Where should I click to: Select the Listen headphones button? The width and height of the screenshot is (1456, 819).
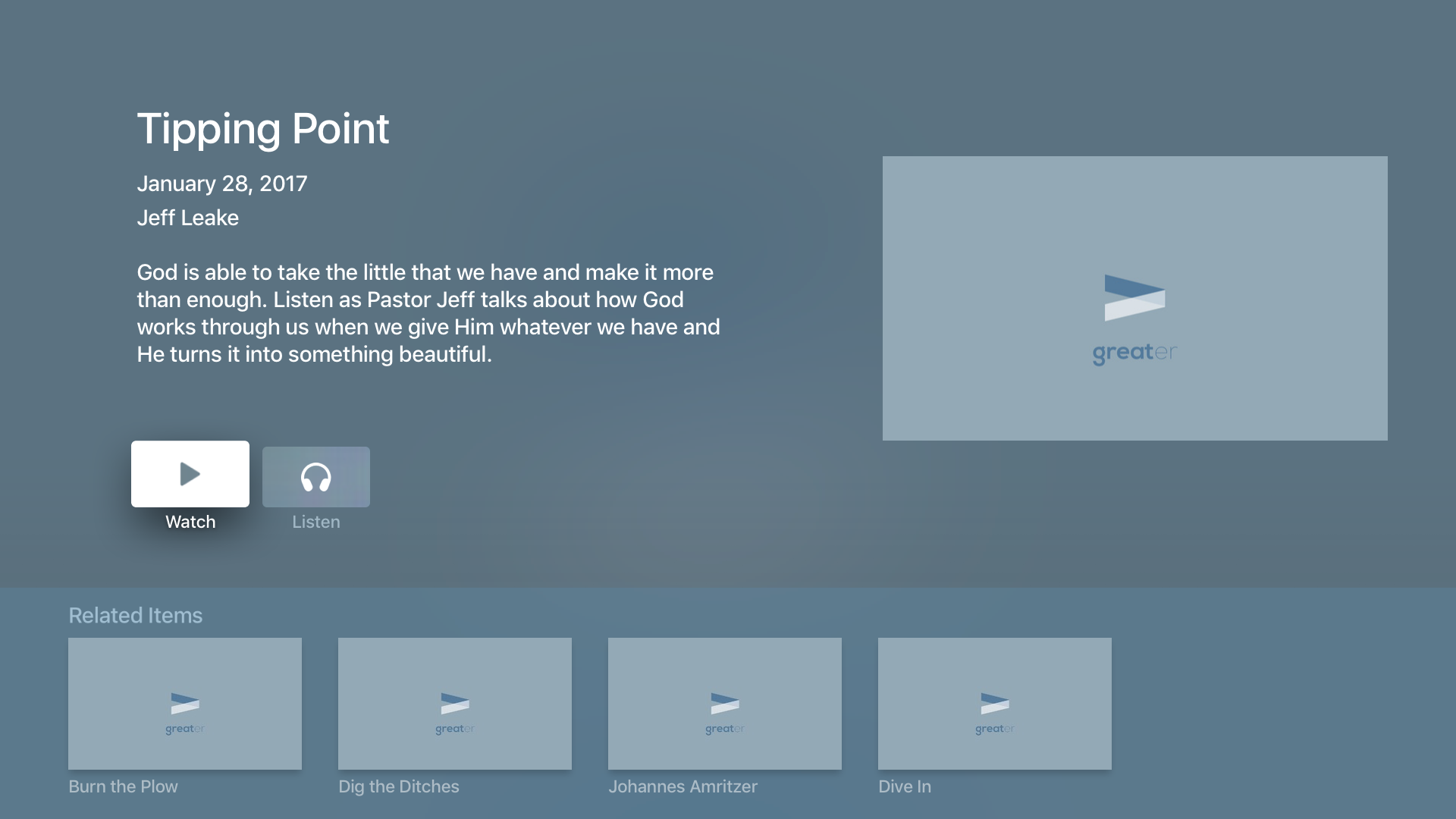pos(316,477)
